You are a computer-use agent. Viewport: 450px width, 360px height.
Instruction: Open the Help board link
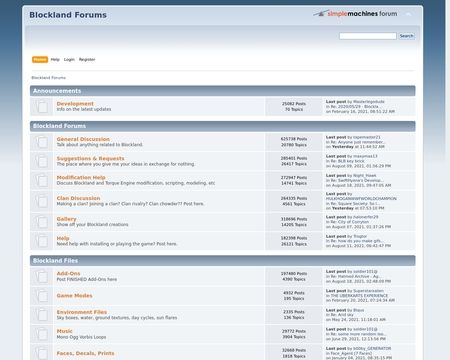click(x=63, y=238)
